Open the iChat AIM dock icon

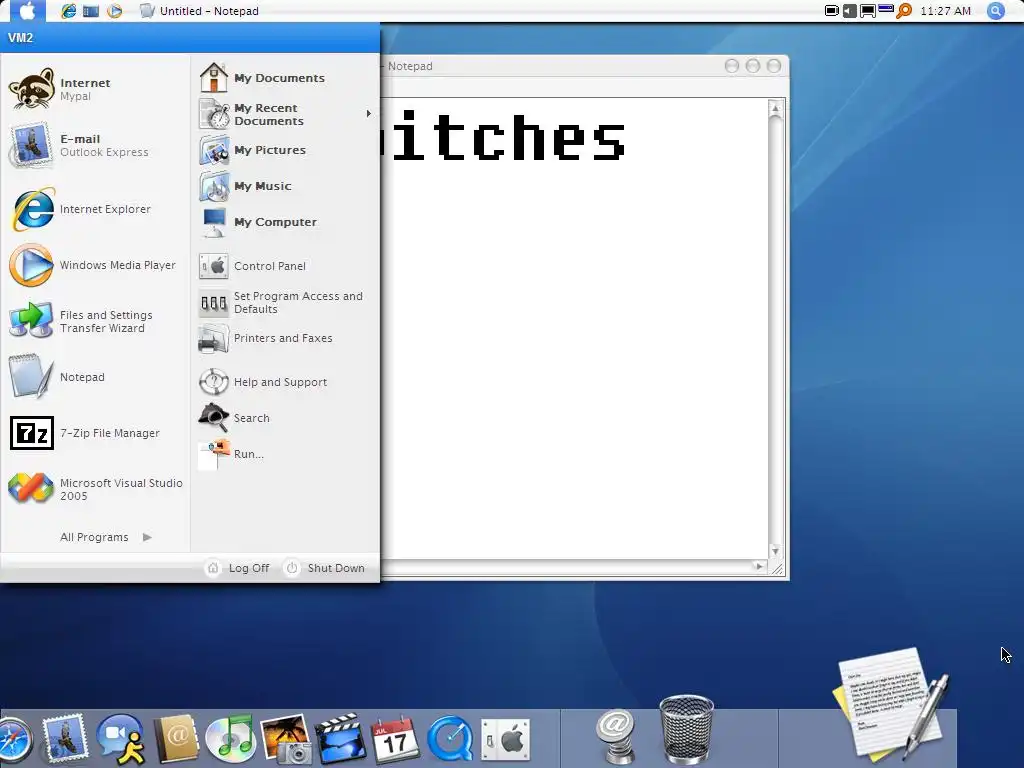(x=121, y=739)
